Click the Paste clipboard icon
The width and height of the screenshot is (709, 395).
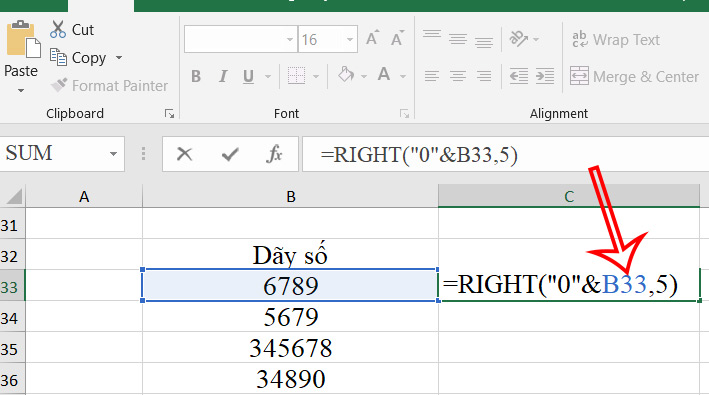23,39
